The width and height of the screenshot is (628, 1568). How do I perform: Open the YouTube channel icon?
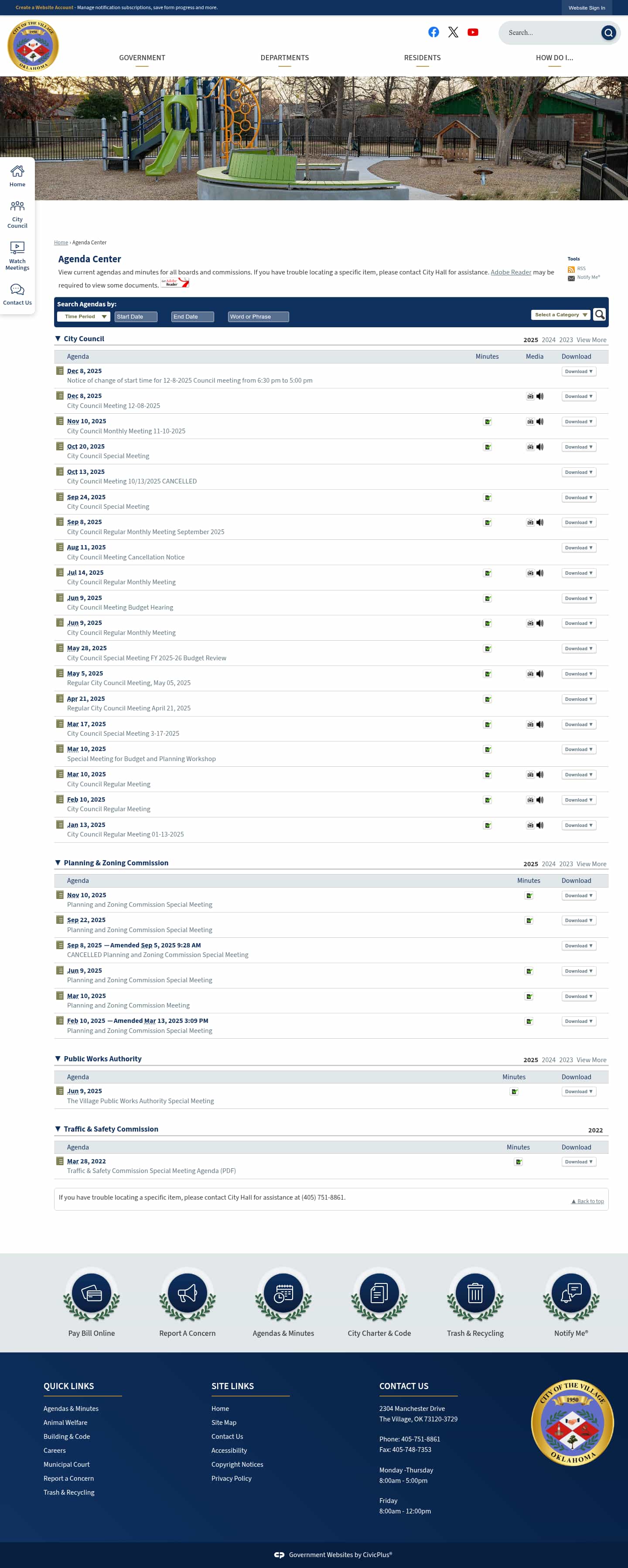tap(472, 32)
